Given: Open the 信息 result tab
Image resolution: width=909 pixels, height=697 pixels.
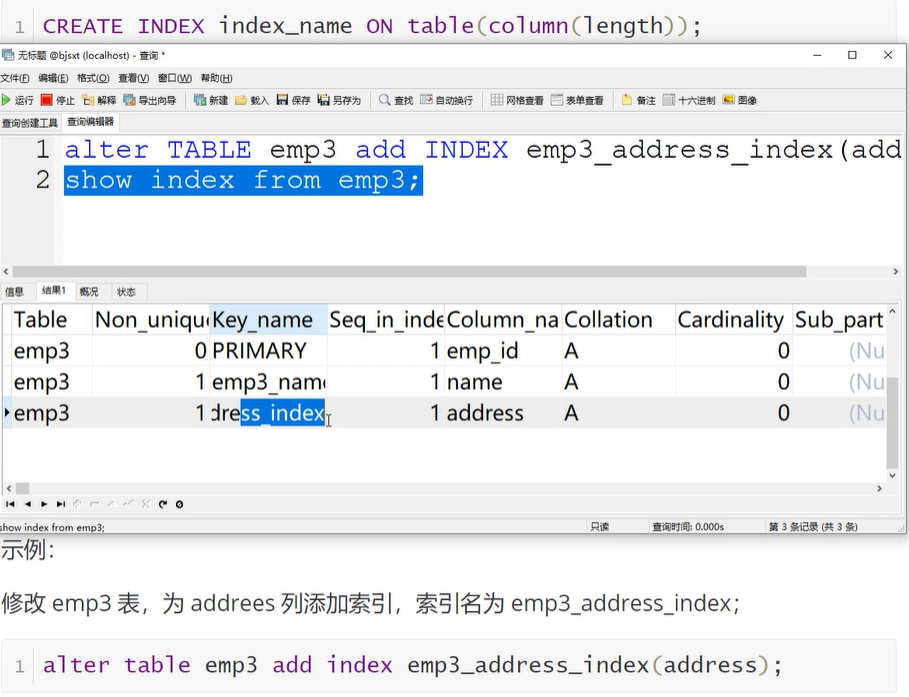Looking at the screenshot, I should click(x=15, y=292).
